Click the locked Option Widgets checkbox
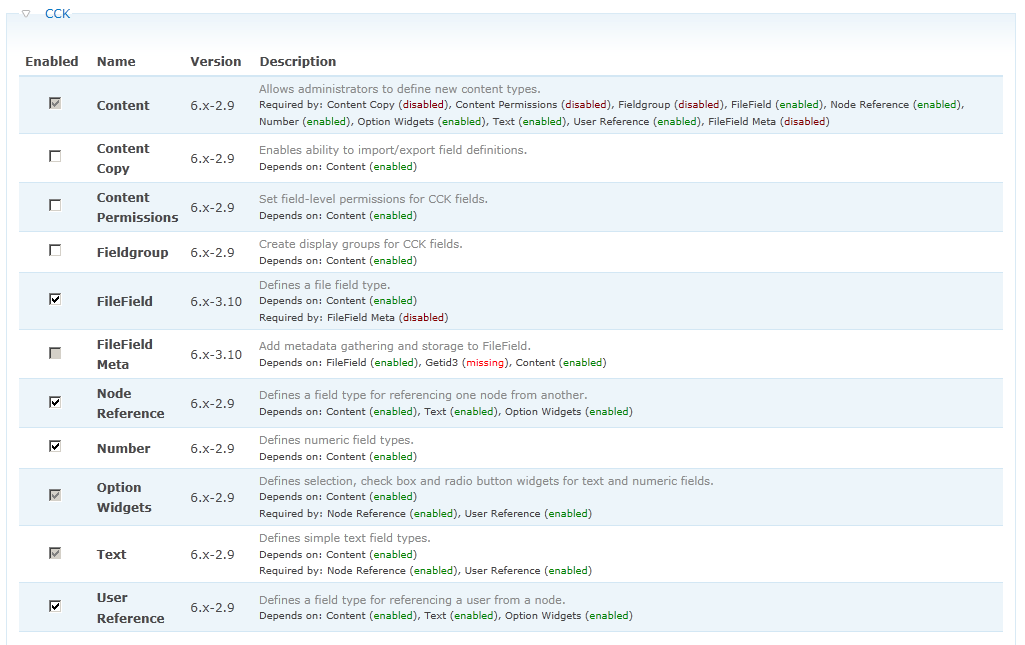This screenshot has width=1025, height=645. pos(55,495)
